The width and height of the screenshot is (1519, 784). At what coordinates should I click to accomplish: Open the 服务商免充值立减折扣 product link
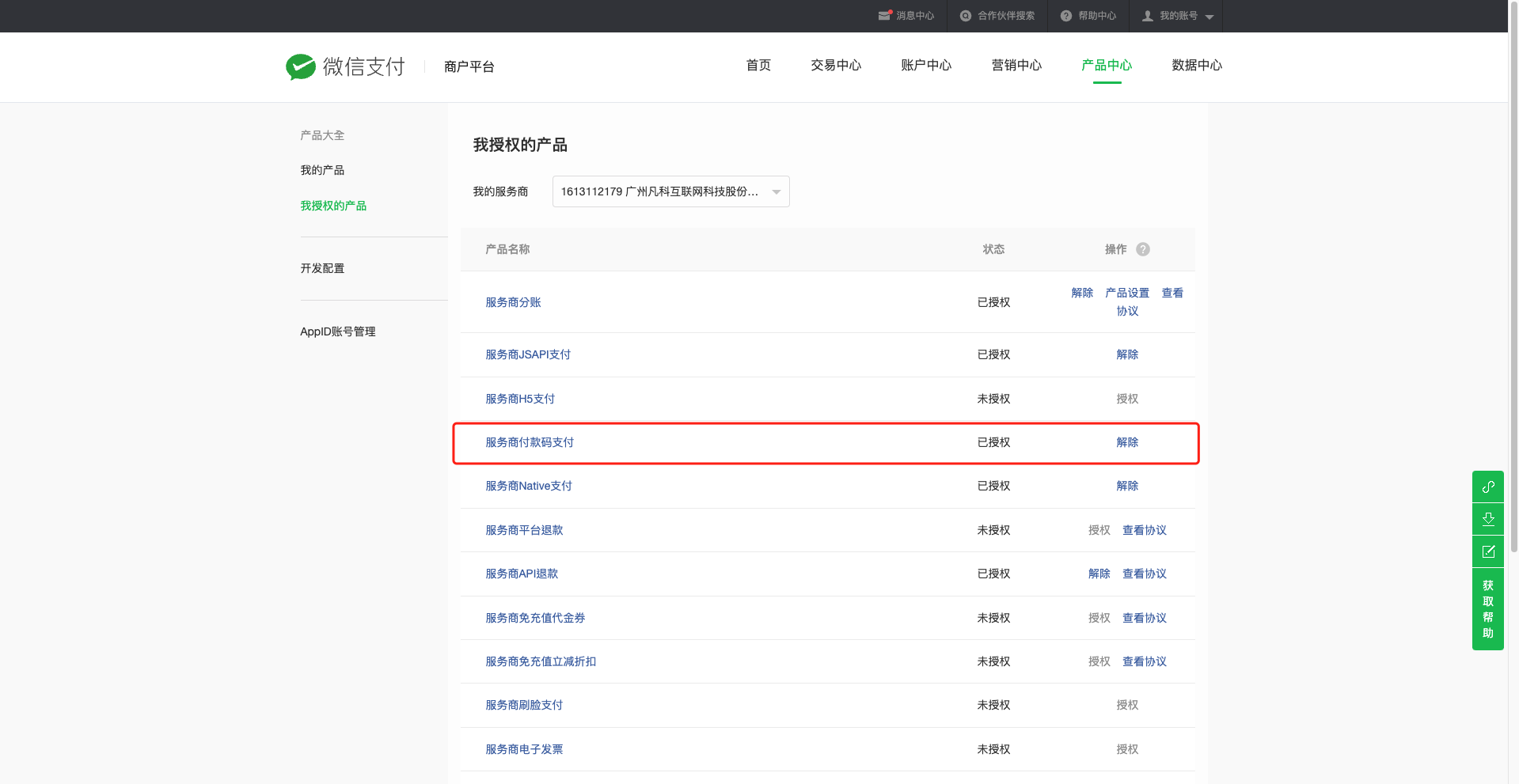pyautogui.click(x=541, y=661)
